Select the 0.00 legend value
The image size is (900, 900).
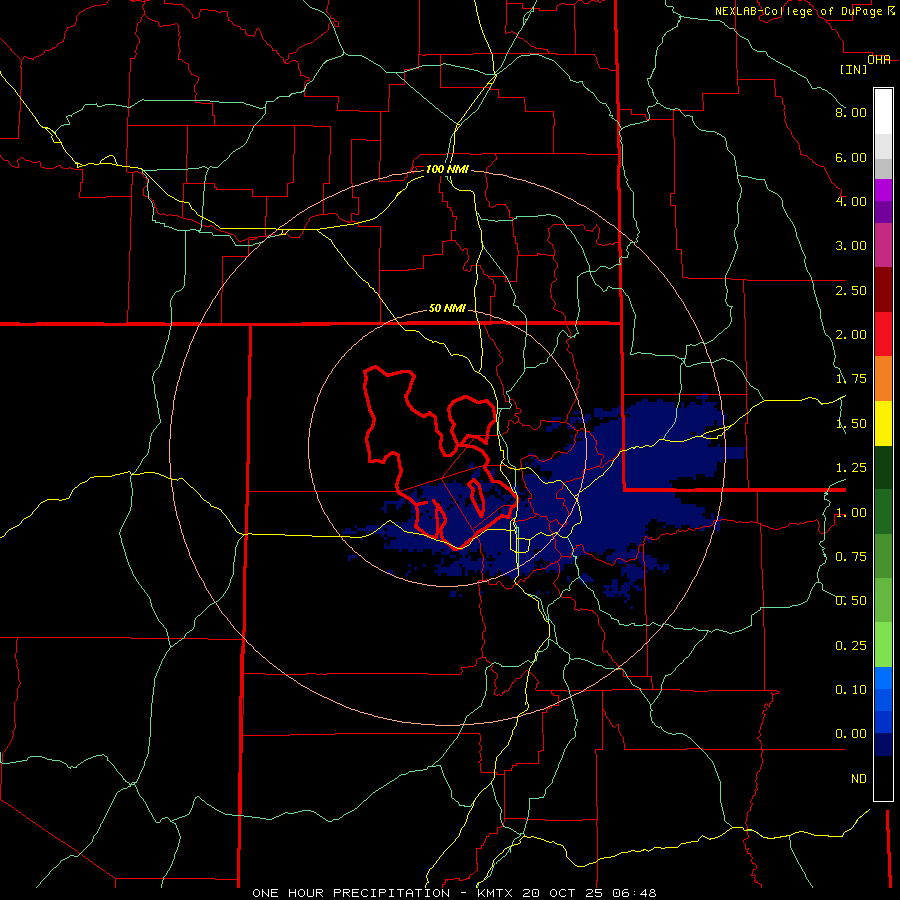pos(851,734)
